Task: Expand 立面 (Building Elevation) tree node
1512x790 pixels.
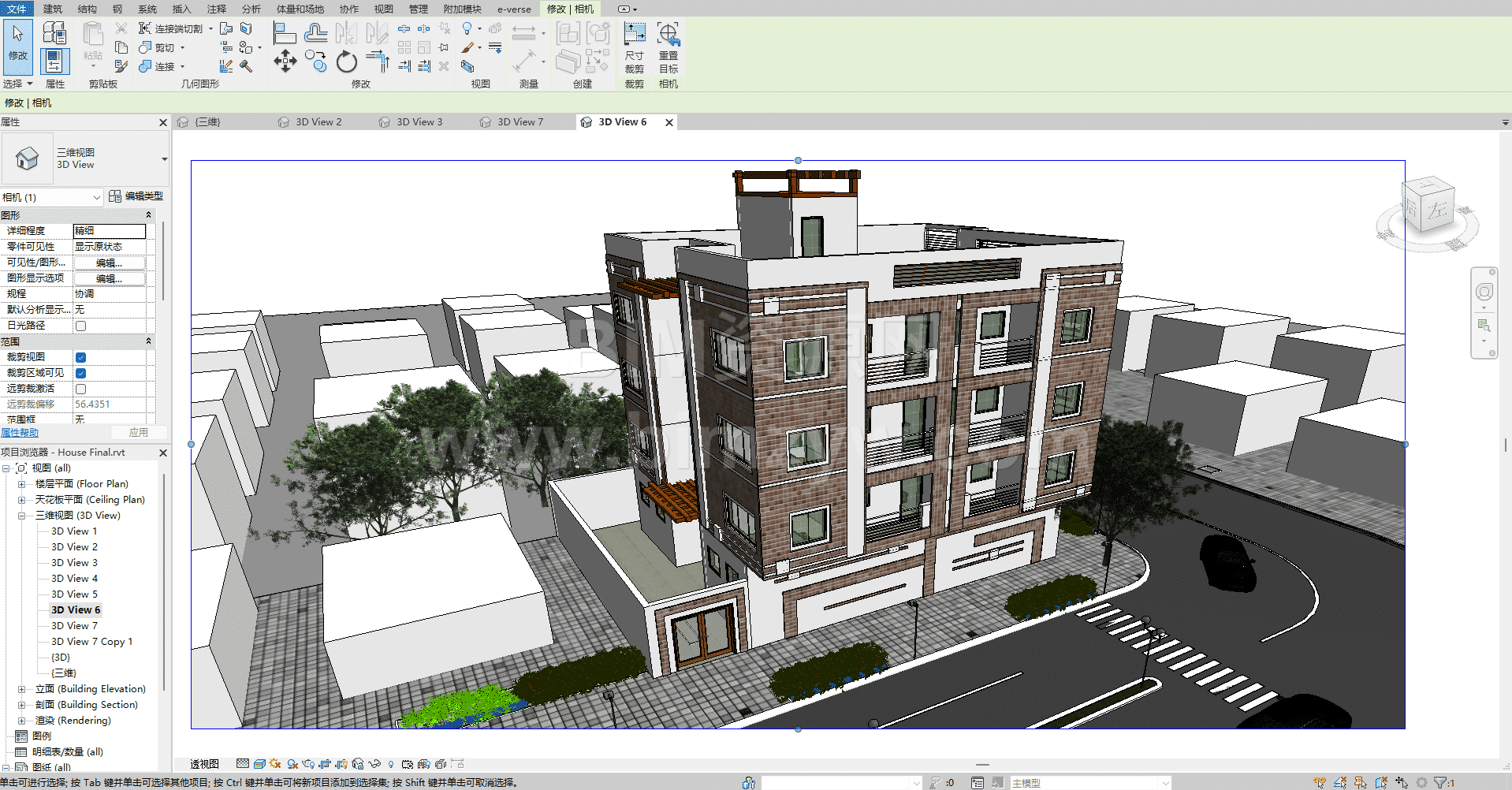Action: (x=22, y=689)
